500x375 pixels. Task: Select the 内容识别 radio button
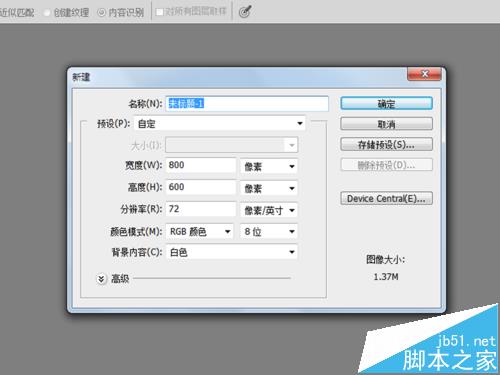pos(101,13)
